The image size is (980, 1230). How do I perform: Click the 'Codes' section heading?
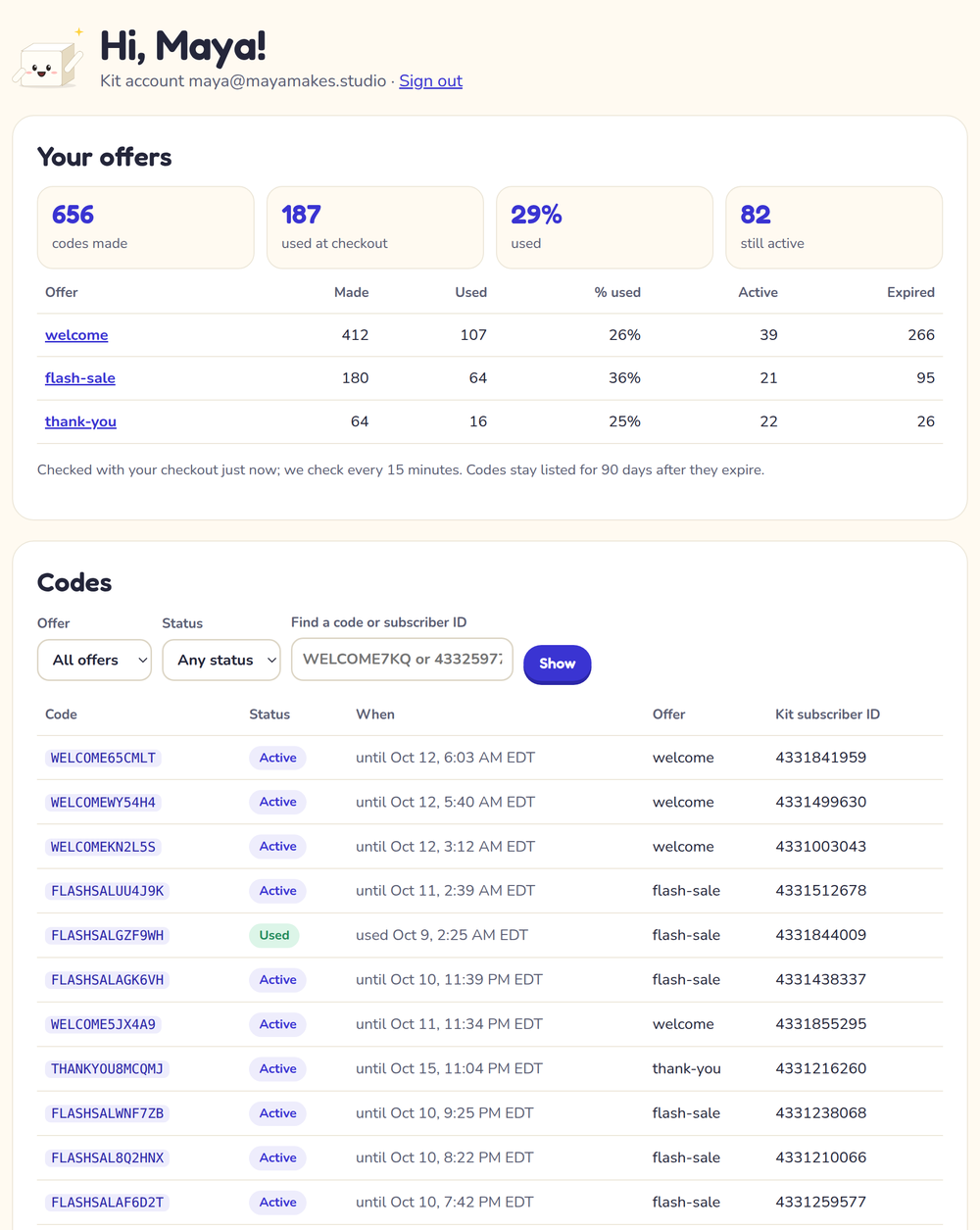click(x=74, y=582)
